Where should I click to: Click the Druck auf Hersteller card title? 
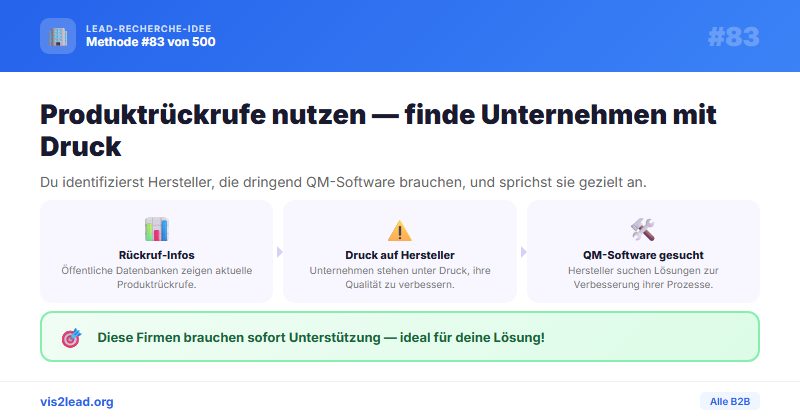[x=399, y=255]
